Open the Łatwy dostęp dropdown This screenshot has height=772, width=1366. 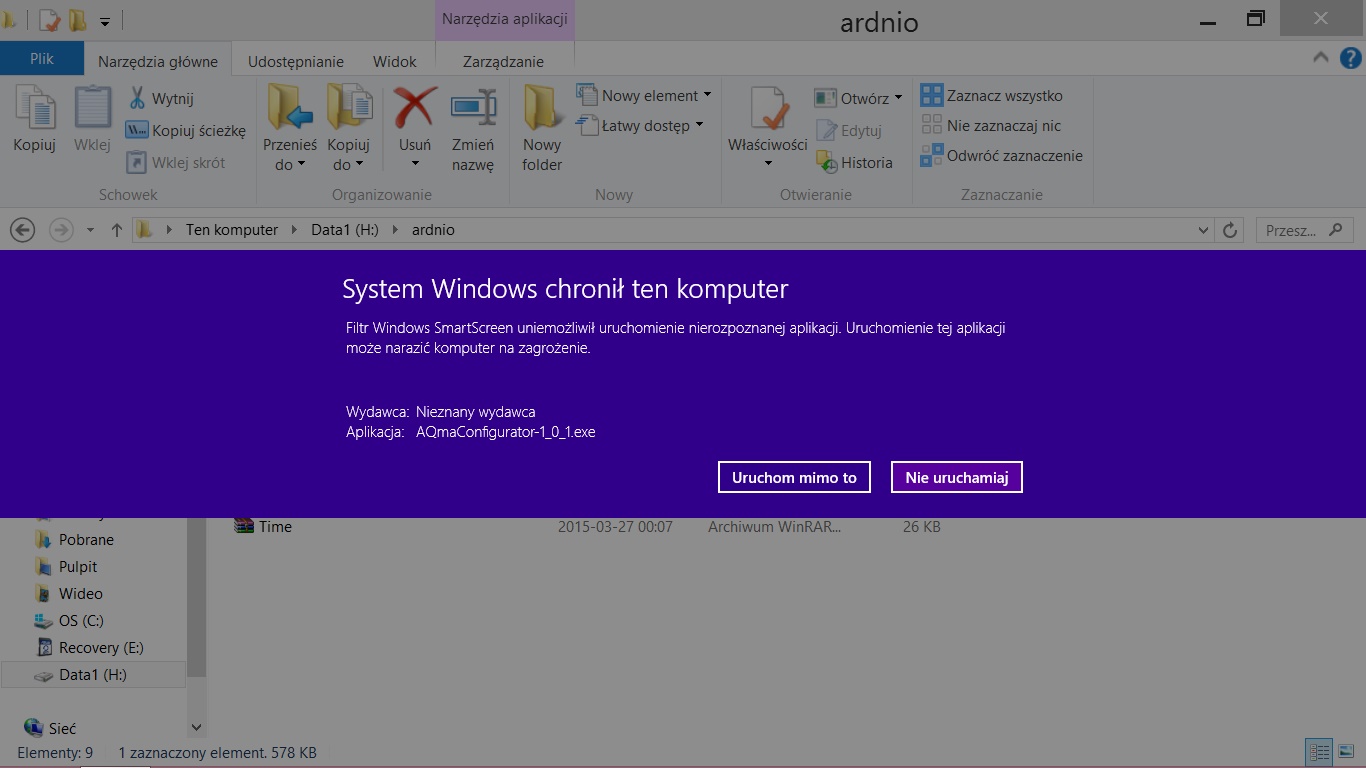pyautogui.click(x=699, y=125)
